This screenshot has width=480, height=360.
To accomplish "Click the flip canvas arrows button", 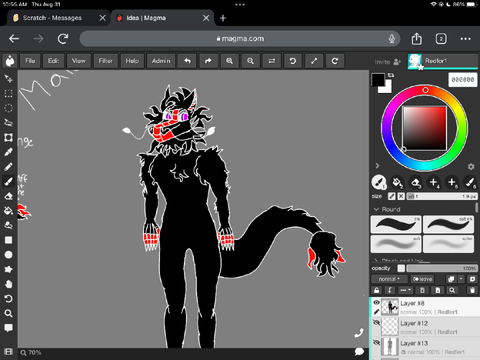I will [272, 61].
